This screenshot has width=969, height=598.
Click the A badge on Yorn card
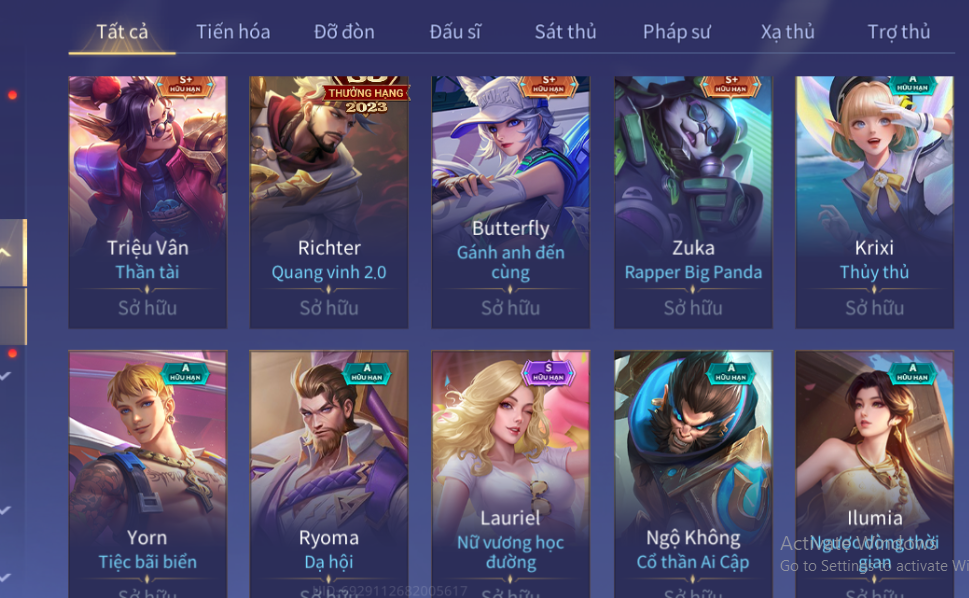tap(185, 373)
